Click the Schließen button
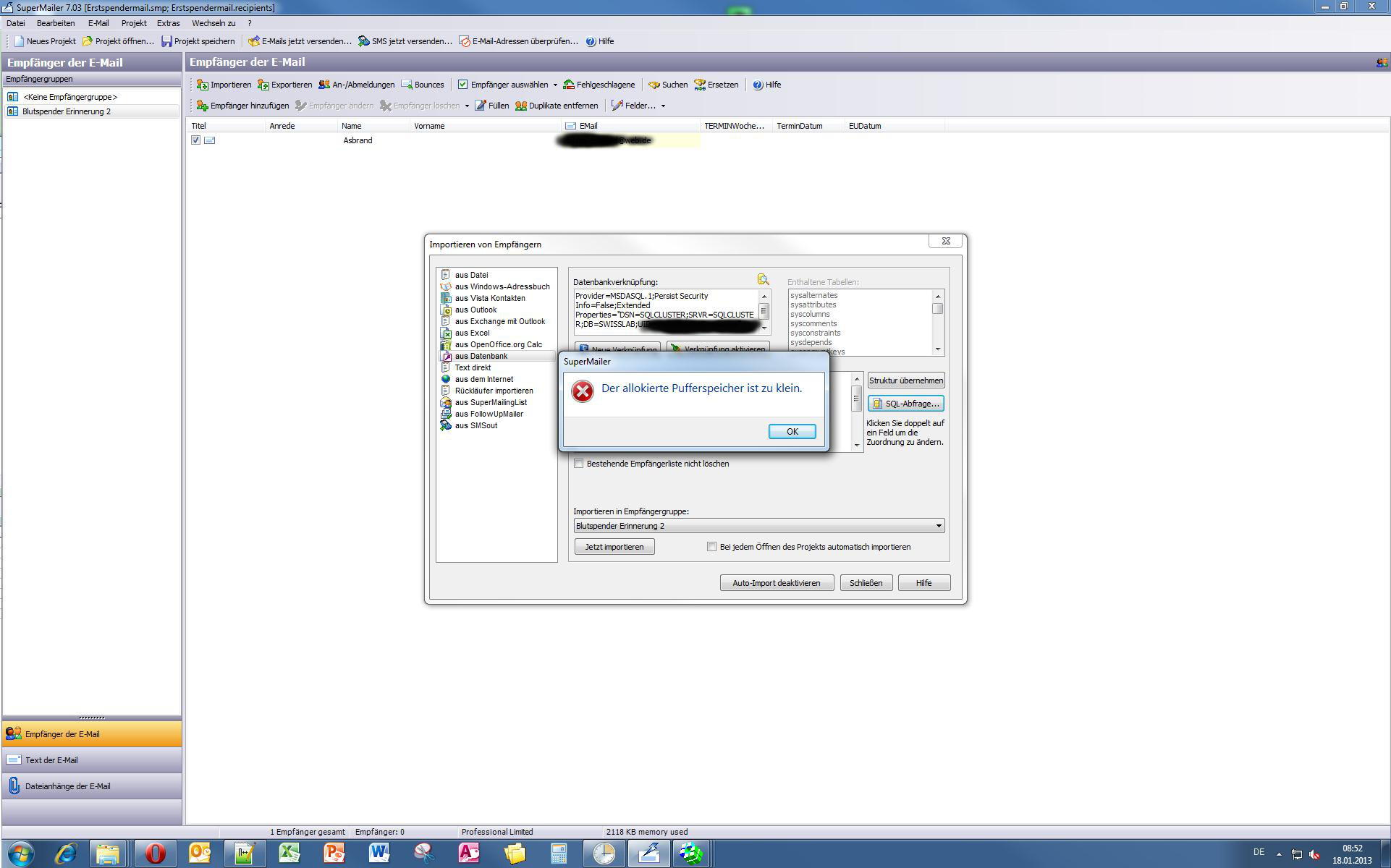 [x=866, y=583]
